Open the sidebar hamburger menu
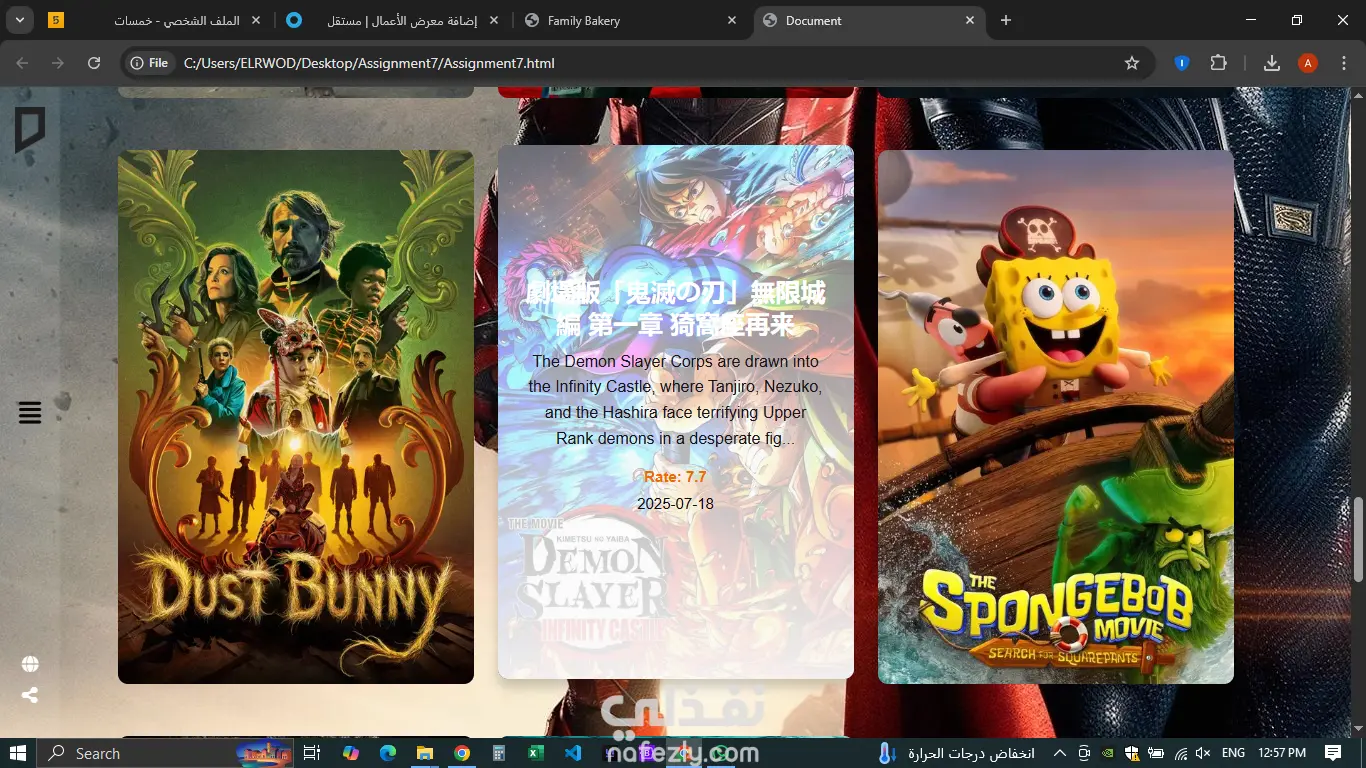1366x768 pixels. (30, 412)
